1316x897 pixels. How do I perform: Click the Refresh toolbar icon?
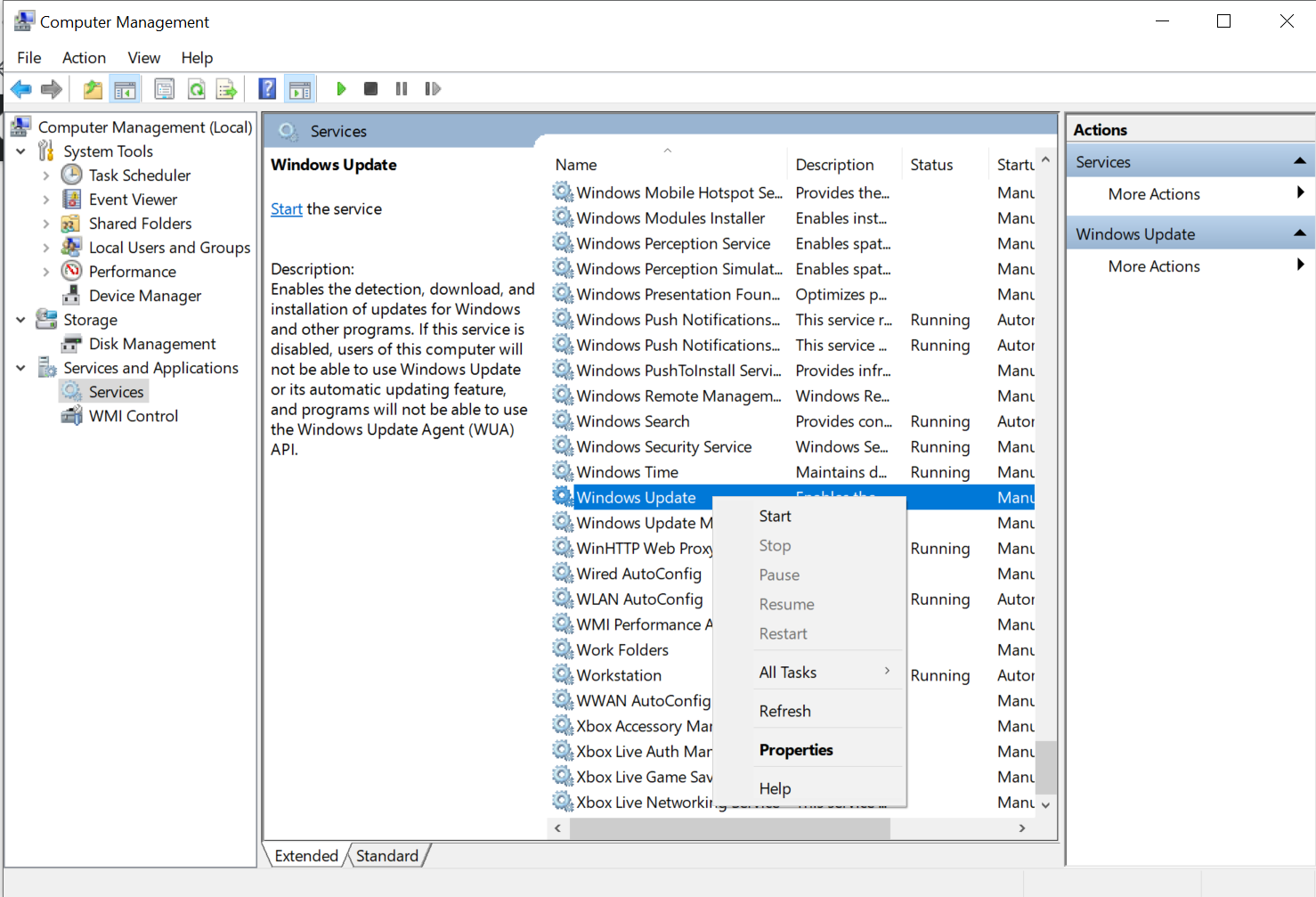pos(196,89)
